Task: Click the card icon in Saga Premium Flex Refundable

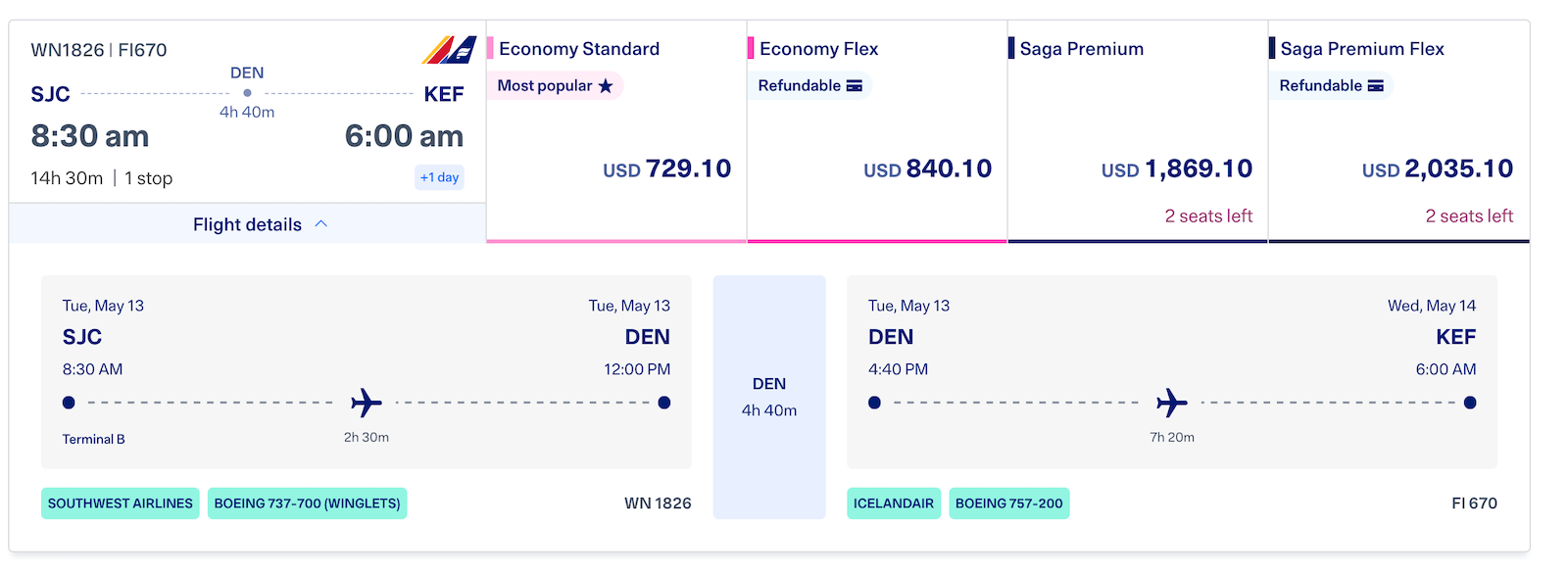Action: (1376, 86)
